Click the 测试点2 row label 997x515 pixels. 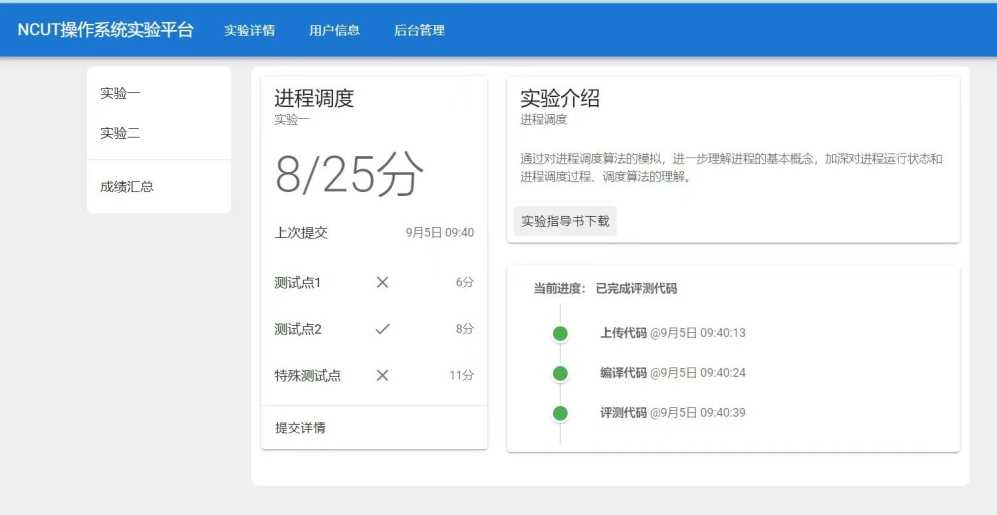tap(298, 329)
